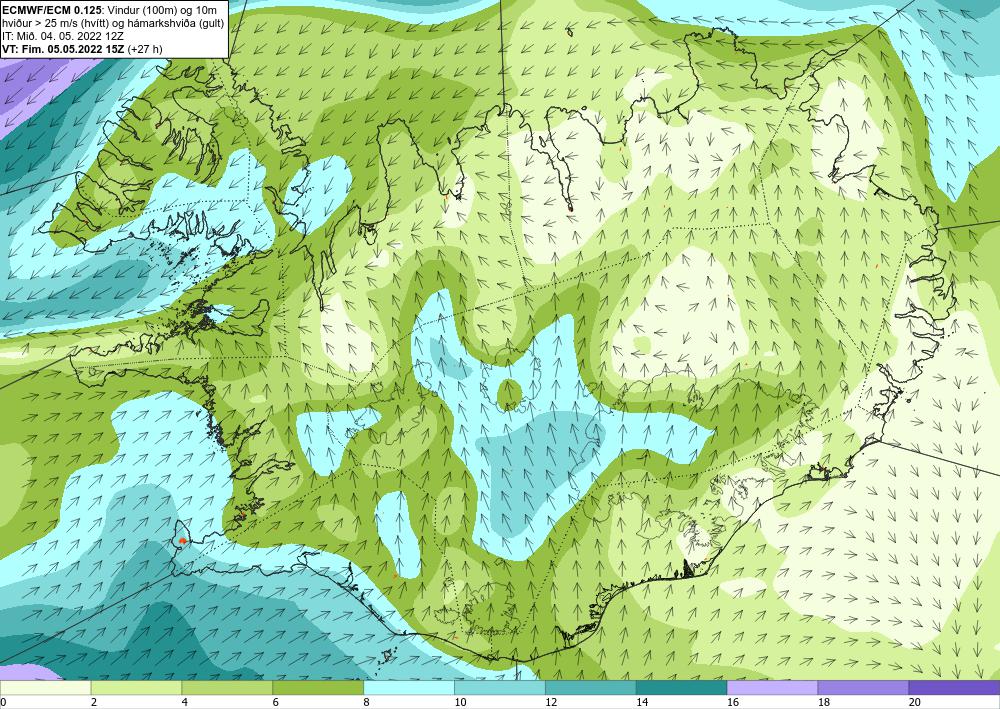Pick the 12–14 teal legend swatch
This screenshot has width=1000, height=709.
[591, 688]
